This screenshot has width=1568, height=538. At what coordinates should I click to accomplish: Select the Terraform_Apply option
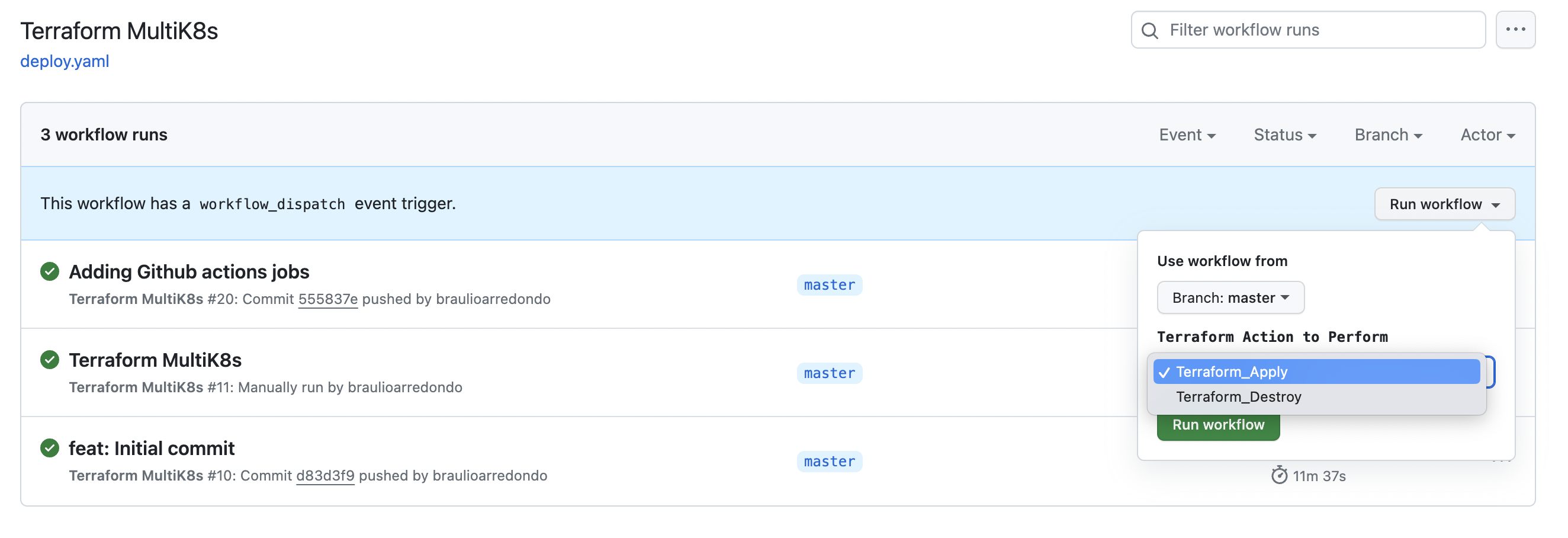click(1316, 372)
